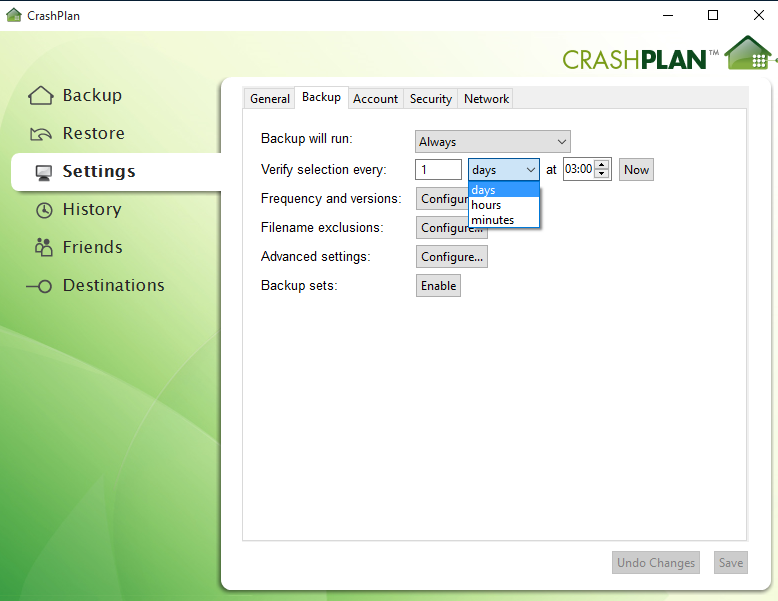778x601 pixels.
Task: Click the CrashPlan house icon in title bar
Action: click(x=14, y=15)
